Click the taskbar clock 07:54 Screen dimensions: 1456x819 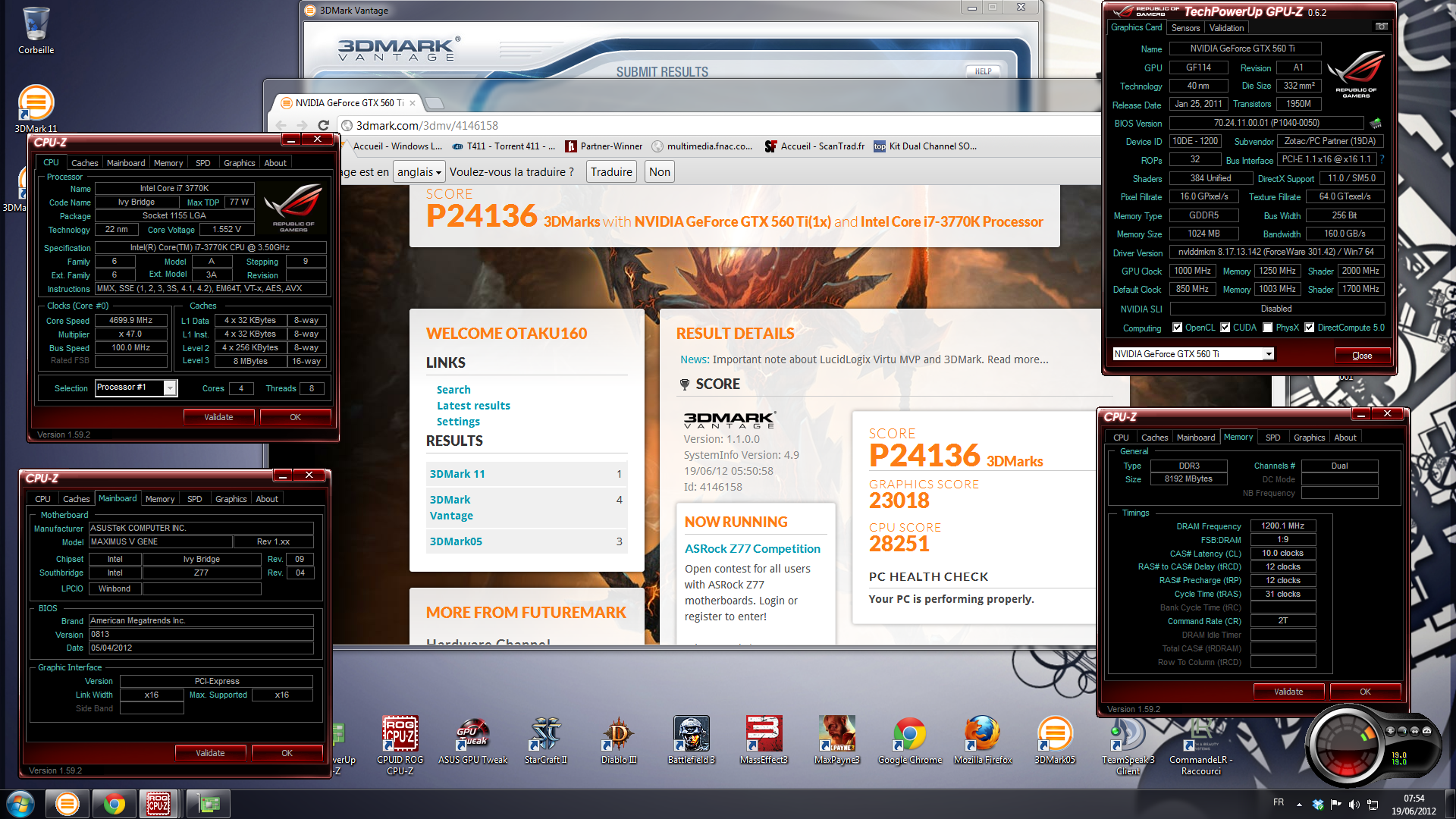pyautogui.click(x=1414, y=799)
